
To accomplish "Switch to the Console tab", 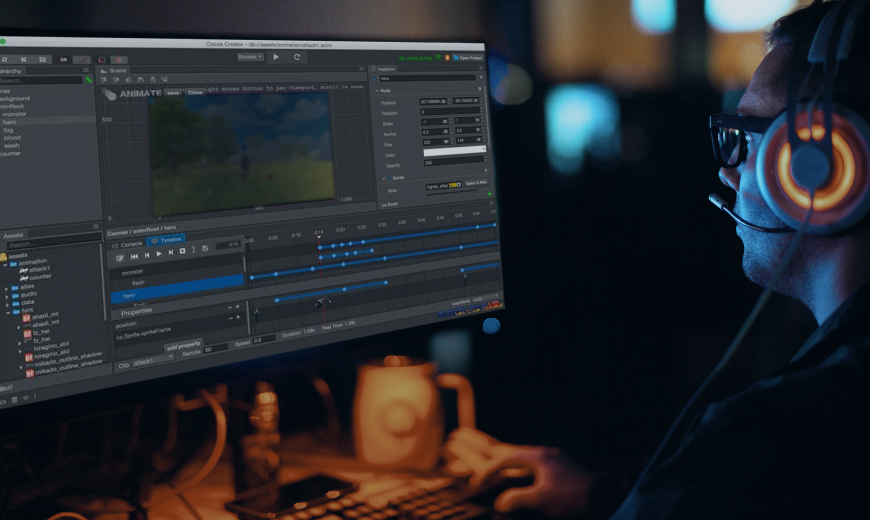I will pyautogui.click(x=128, y=244).
